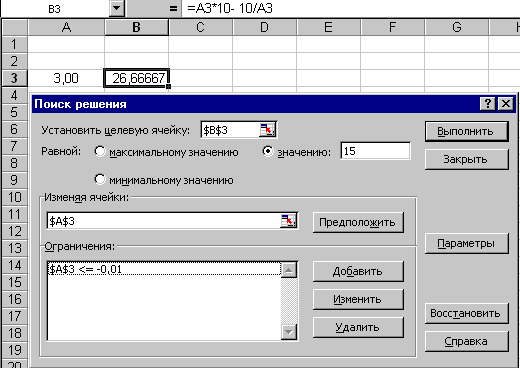Select row header 1
Image resolution: width=520 pixels, height=368 pixels.
click(14, 44)
